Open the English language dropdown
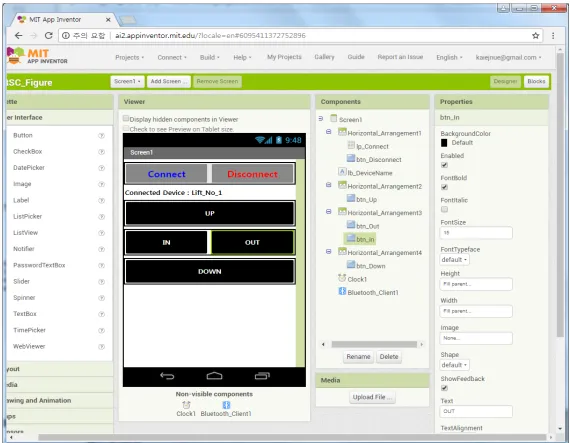Viewport: 570px width, 443px height. click(449, 57)
